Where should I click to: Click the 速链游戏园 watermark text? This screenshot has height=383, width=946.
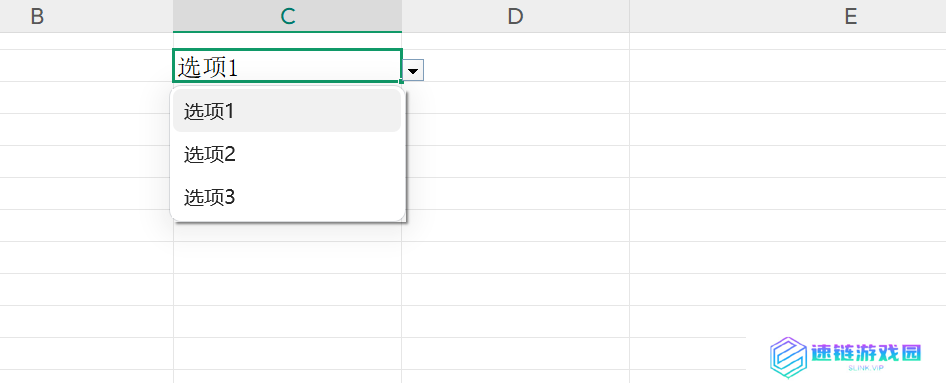coord(866,353)
